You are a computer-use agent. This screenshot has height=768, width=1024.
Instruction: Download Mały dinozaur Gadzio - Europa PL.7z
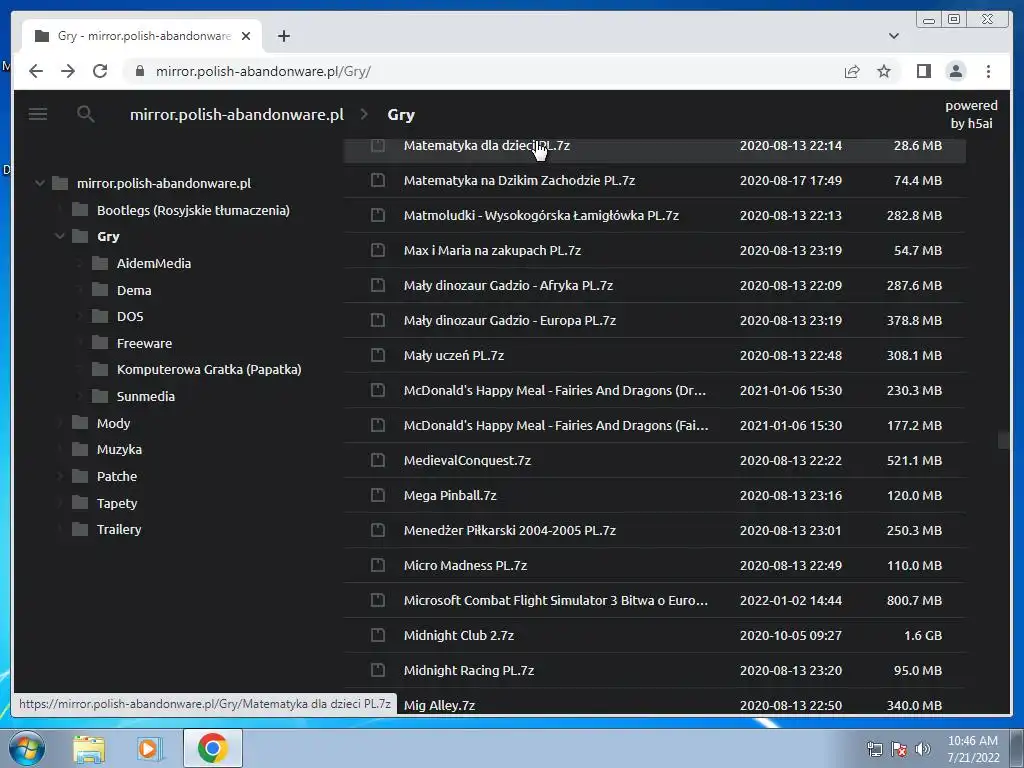[x=509, y=320]
